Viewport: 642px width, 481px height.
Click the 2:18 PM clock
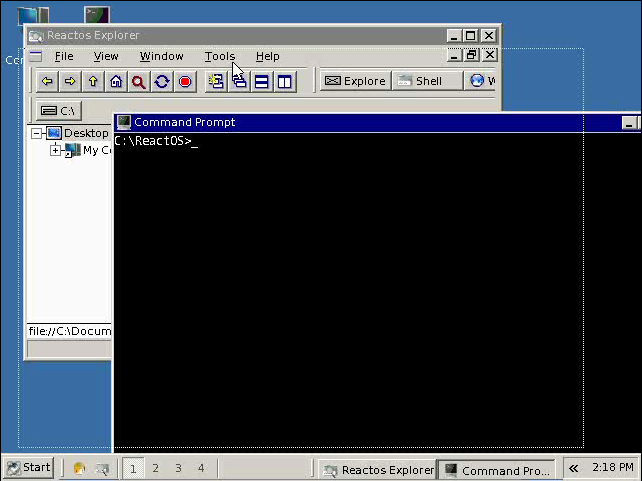pyautogui.click(x=613, y=467)
